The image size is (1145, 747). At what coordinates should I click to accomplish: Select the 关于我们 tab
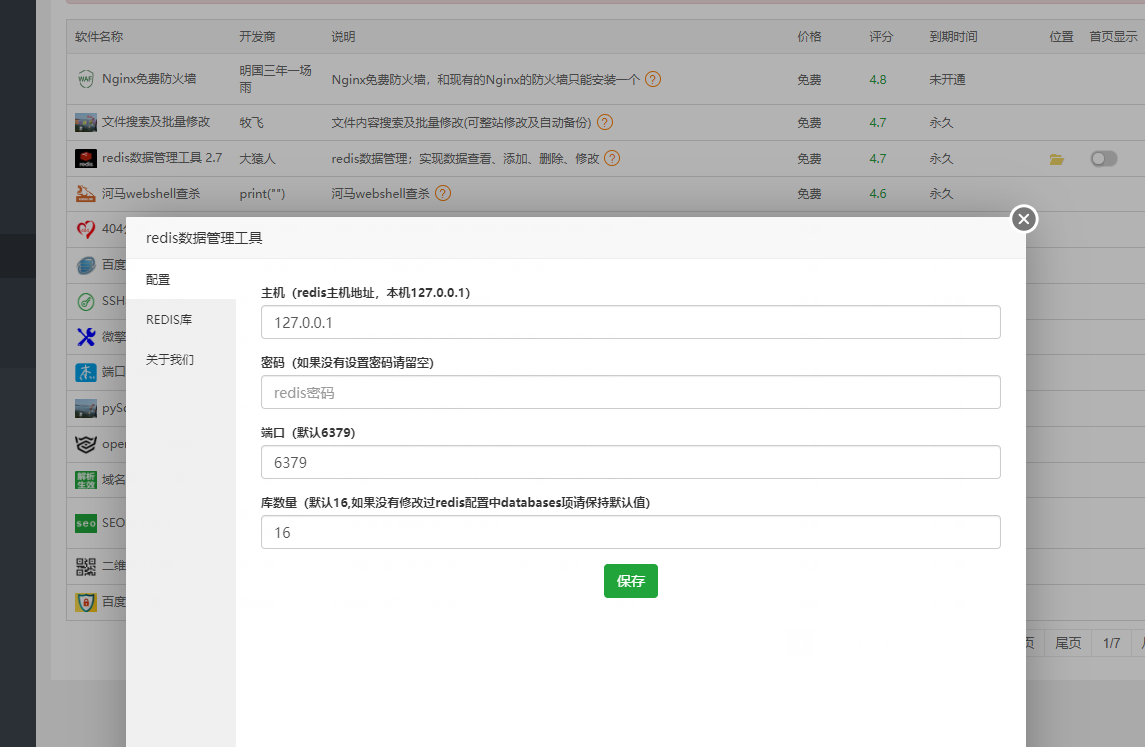click(168, 359)
